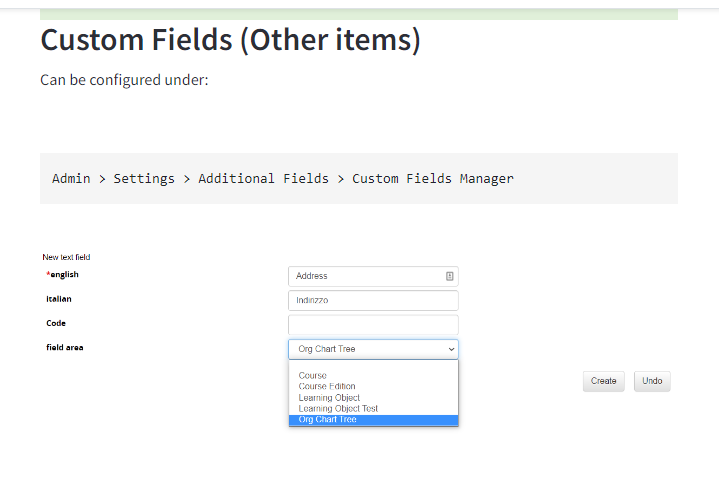Open the field area combo box showing Org Chart Tree
This screenshot has width=719, height=490.
tap(372, 349)
